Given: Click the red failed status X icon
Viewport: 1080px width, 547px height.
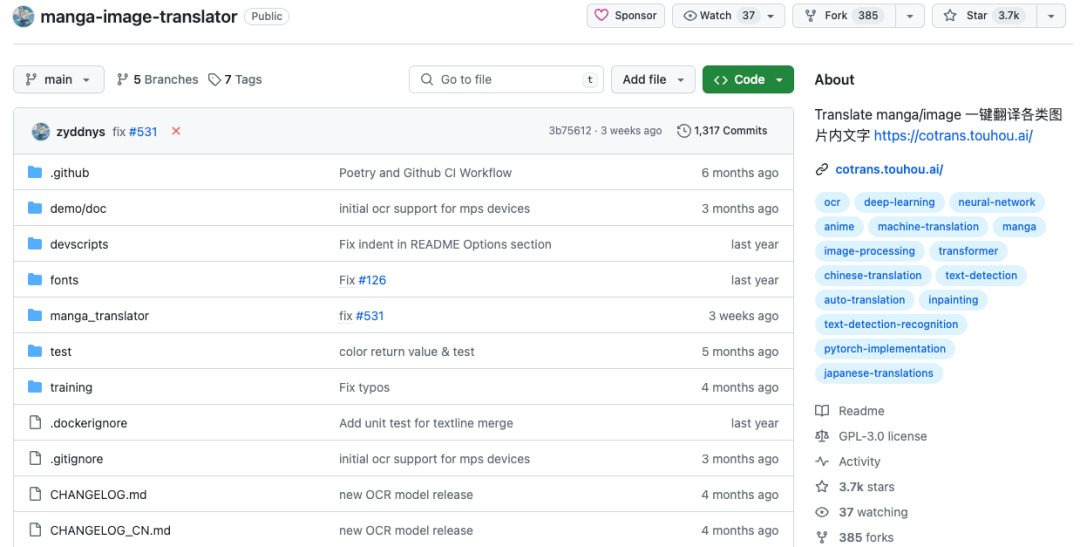Looking at the screenshot, I should pyautogui.click(x=176, y=131).
